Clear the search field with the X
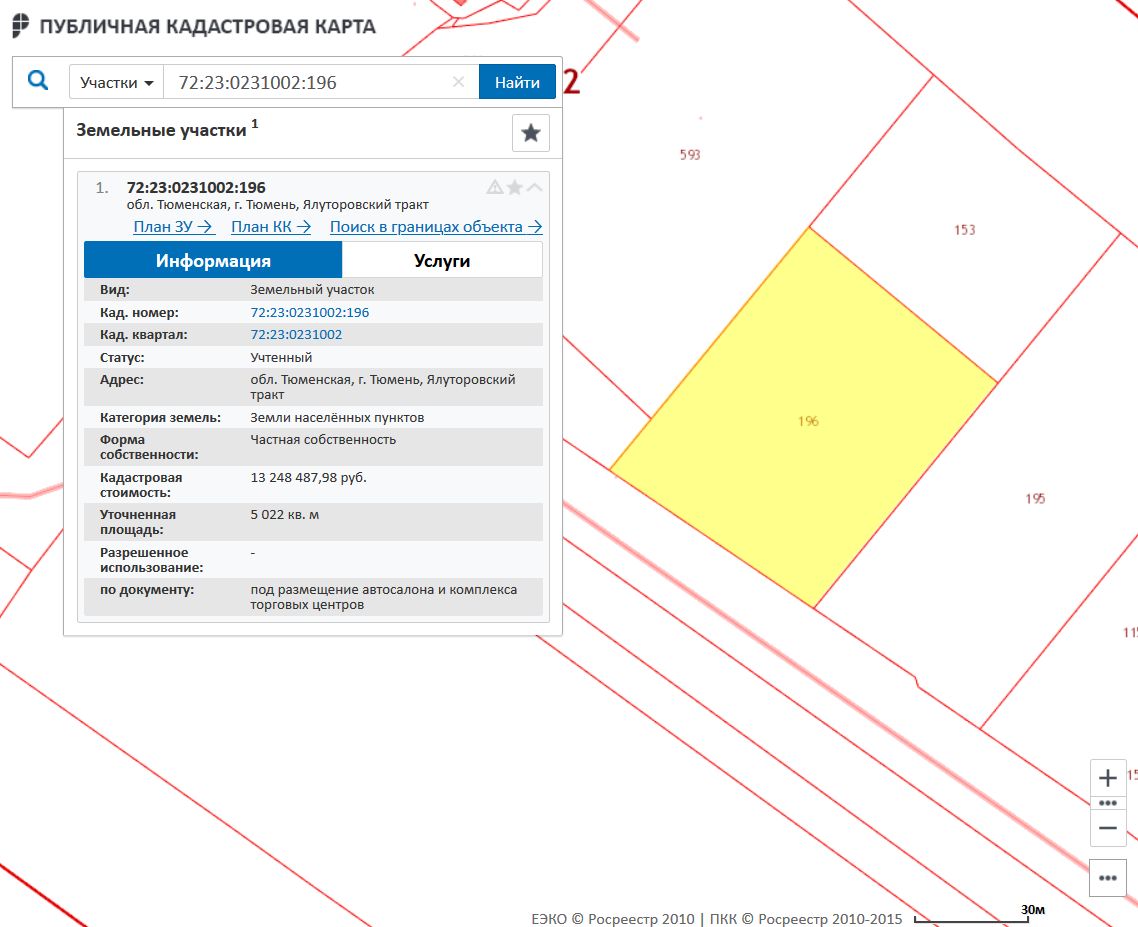The width and height of the screenshot is (1138, 927). [x=459, y=82]
